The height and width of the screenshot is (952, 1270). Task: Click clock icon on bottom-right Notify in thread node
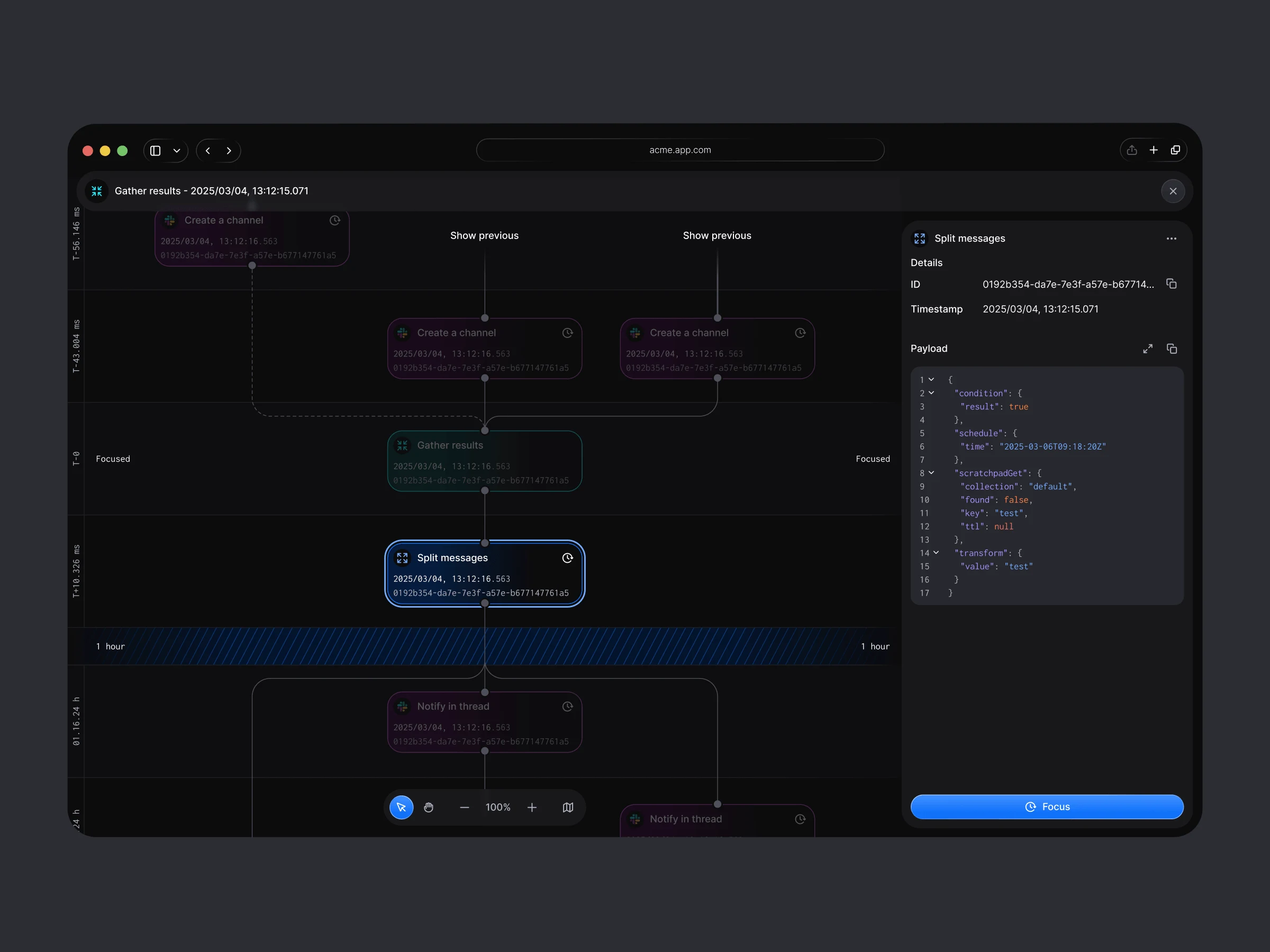[800, 819]
